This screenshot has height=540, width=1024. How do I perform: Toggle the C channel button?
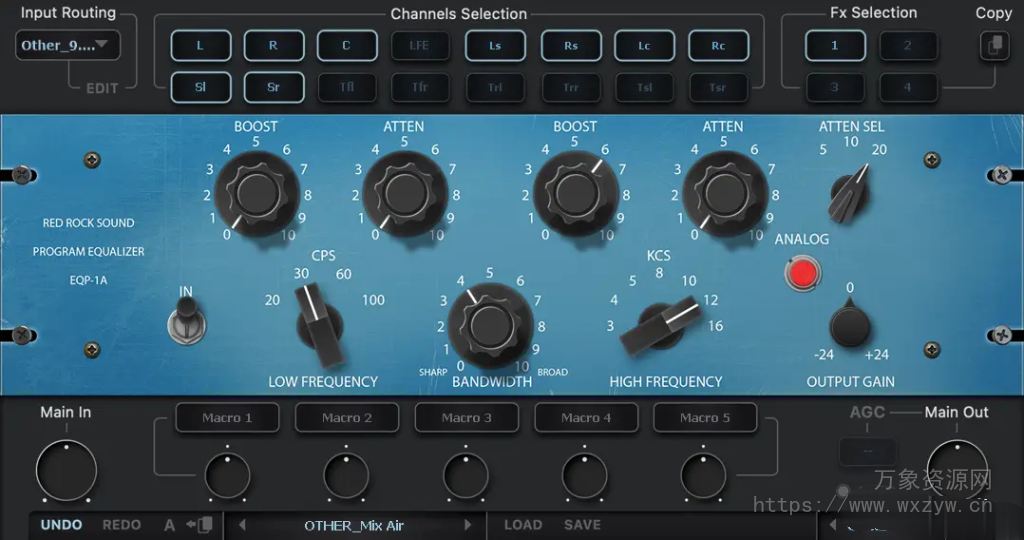(347, 46)
